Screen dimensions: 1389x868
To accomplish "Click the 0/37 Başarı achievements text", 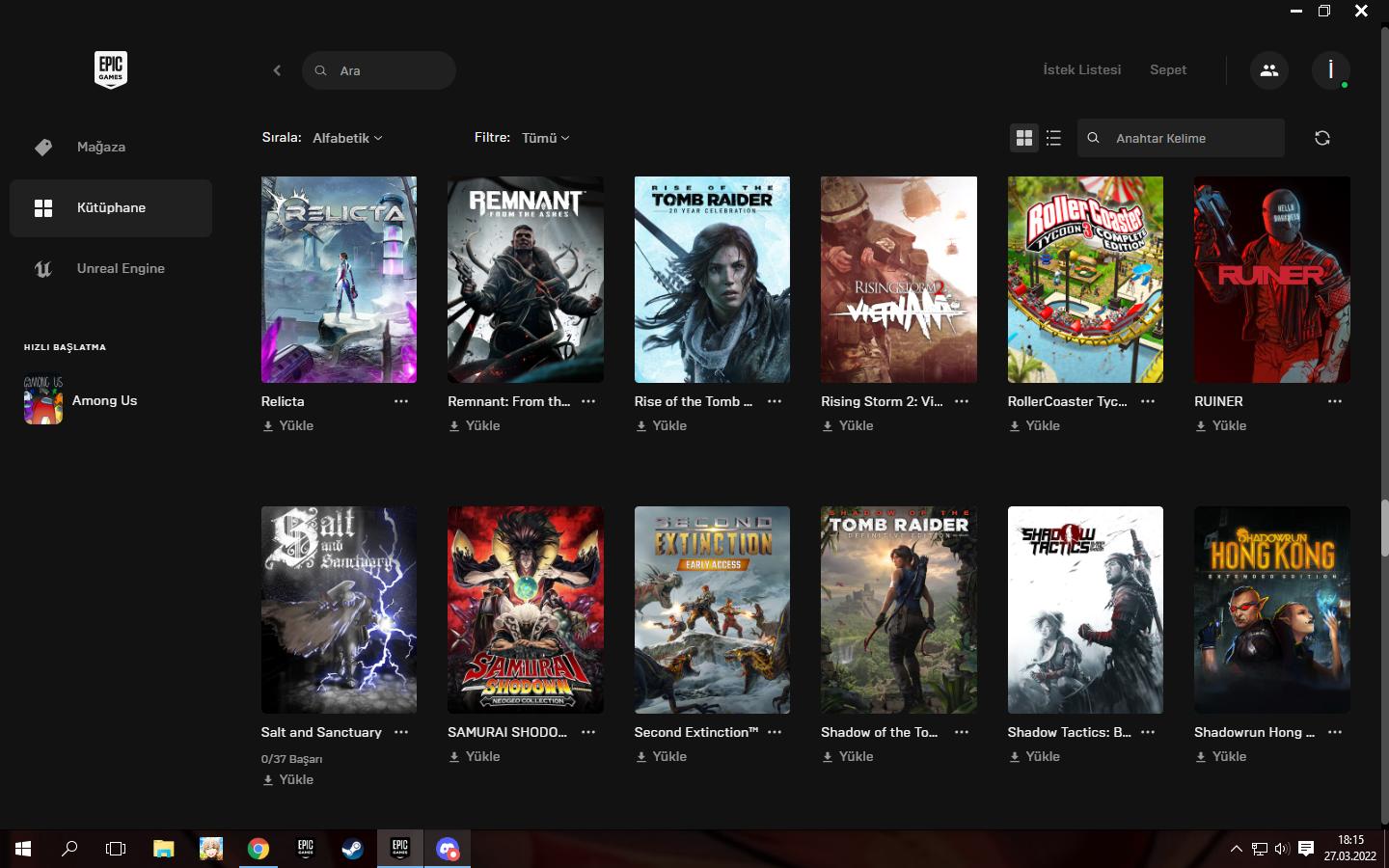I will click(x=291, y=759).
